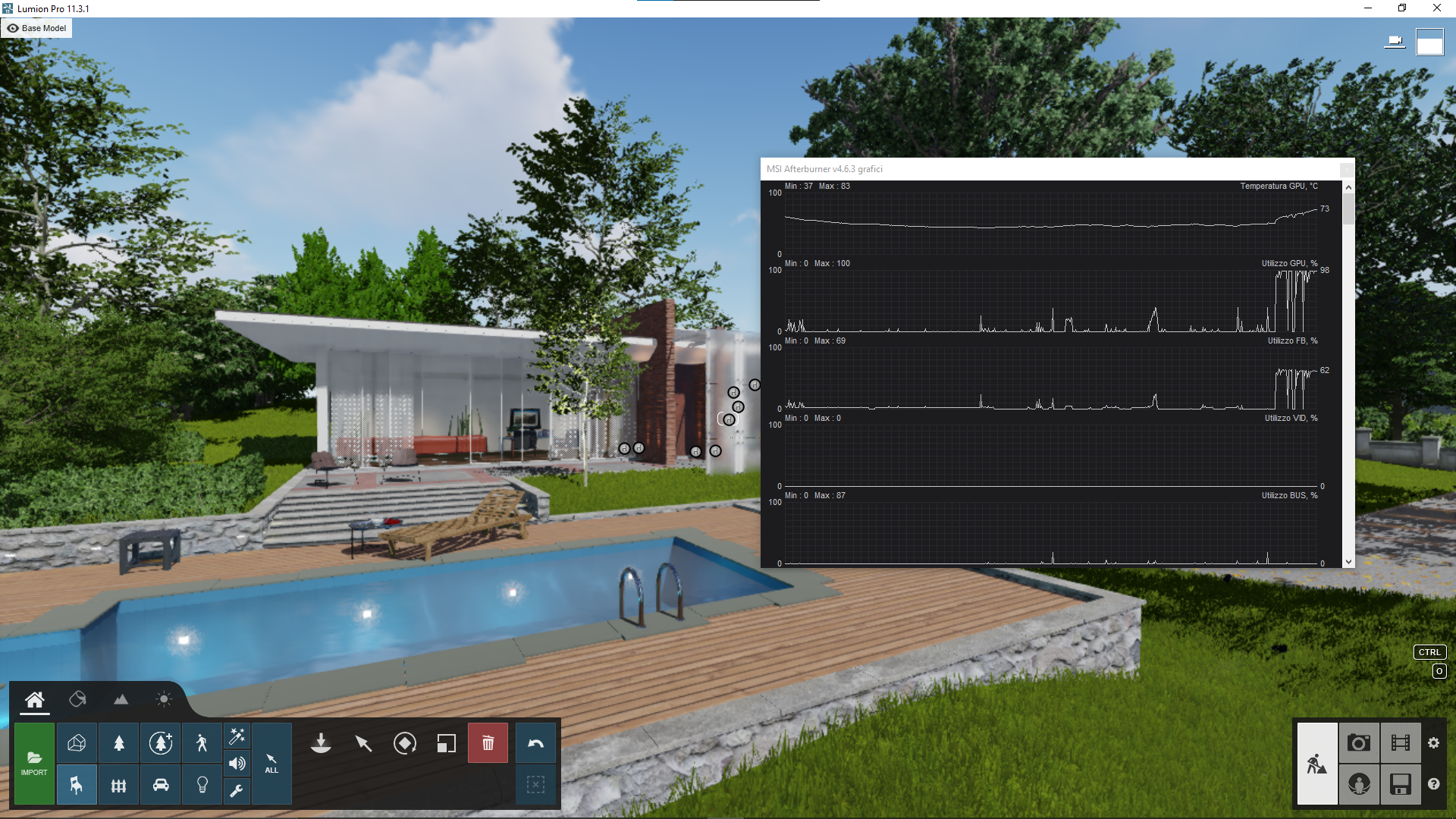Viewport: 1456px width, 819px height.
Task: Click the red Delete trash button
Action: (x=488, y=743)
